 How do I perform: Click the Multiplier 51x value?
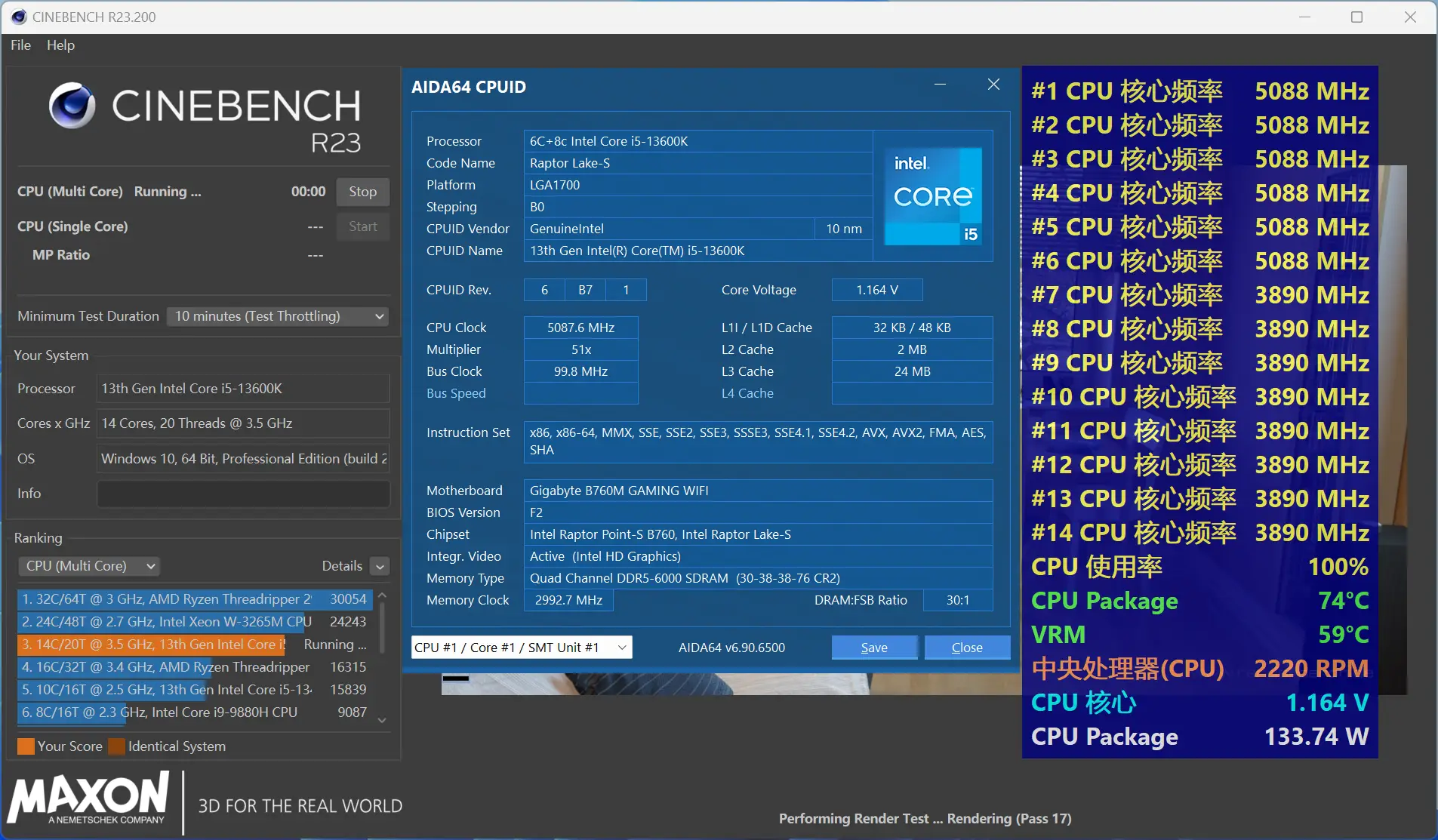(580, 349)
